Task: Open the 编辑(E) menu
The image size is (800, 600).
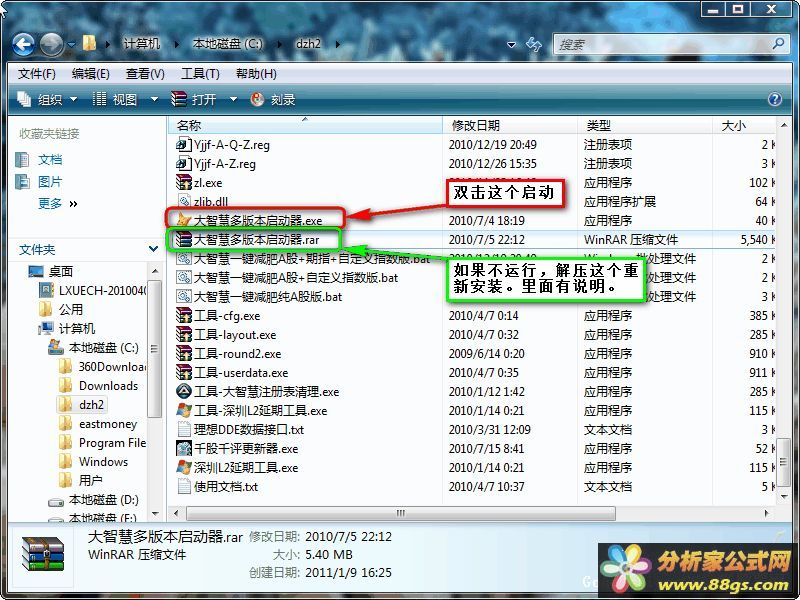Action: [91, 74]
